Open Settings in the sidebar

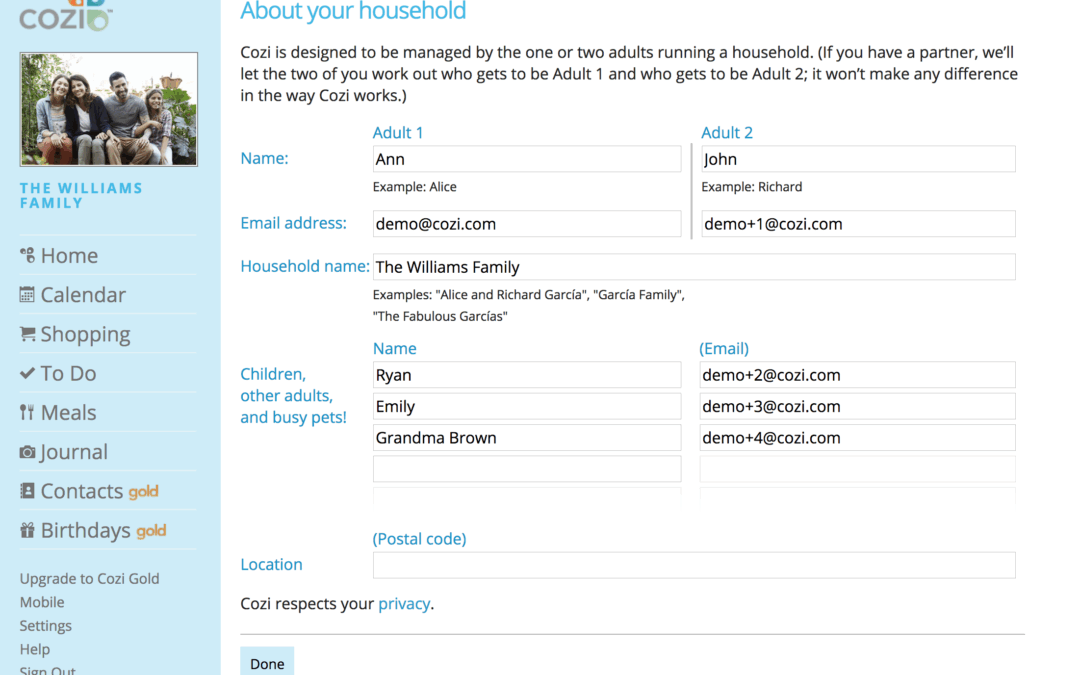[x=45, y=625]
